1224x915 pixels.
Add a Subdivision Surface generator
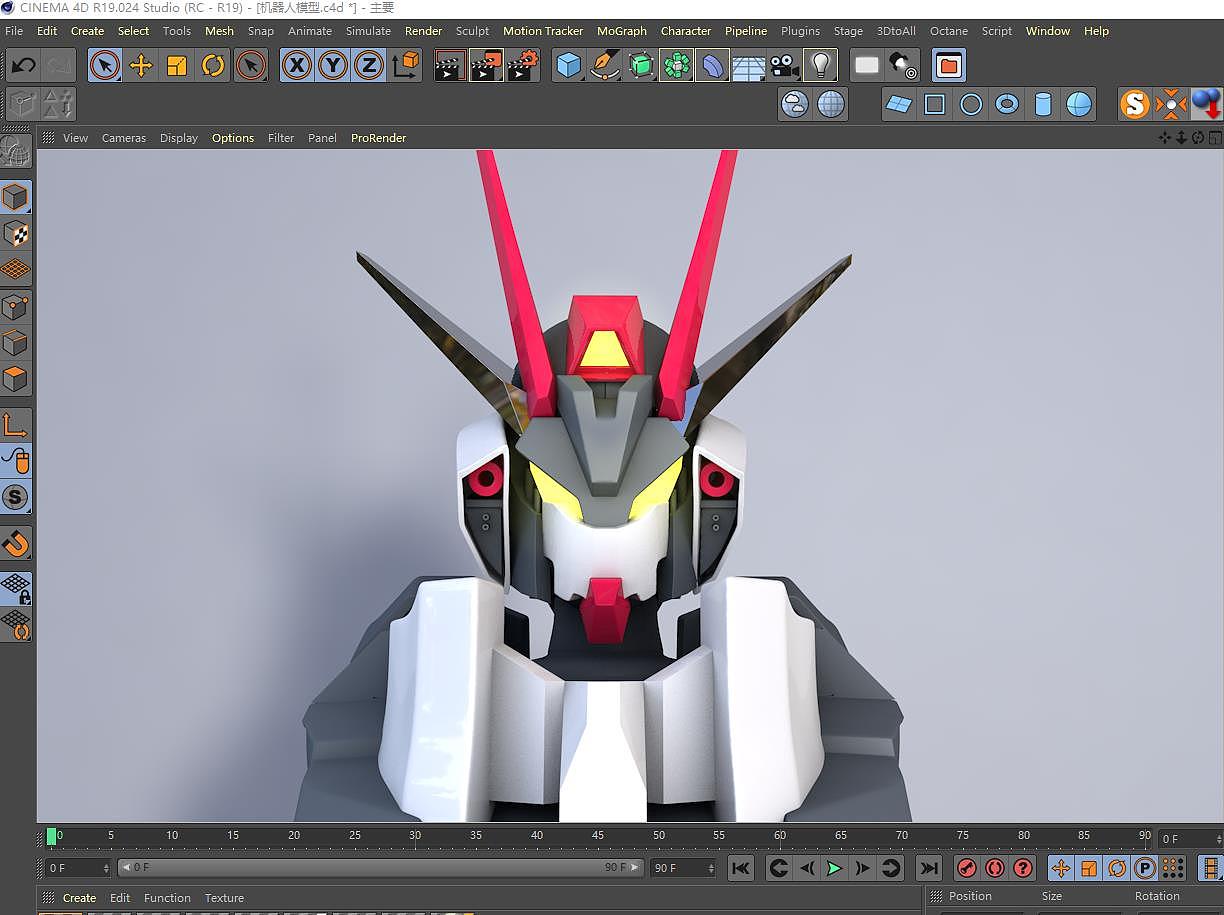click(x=641, y=67)
